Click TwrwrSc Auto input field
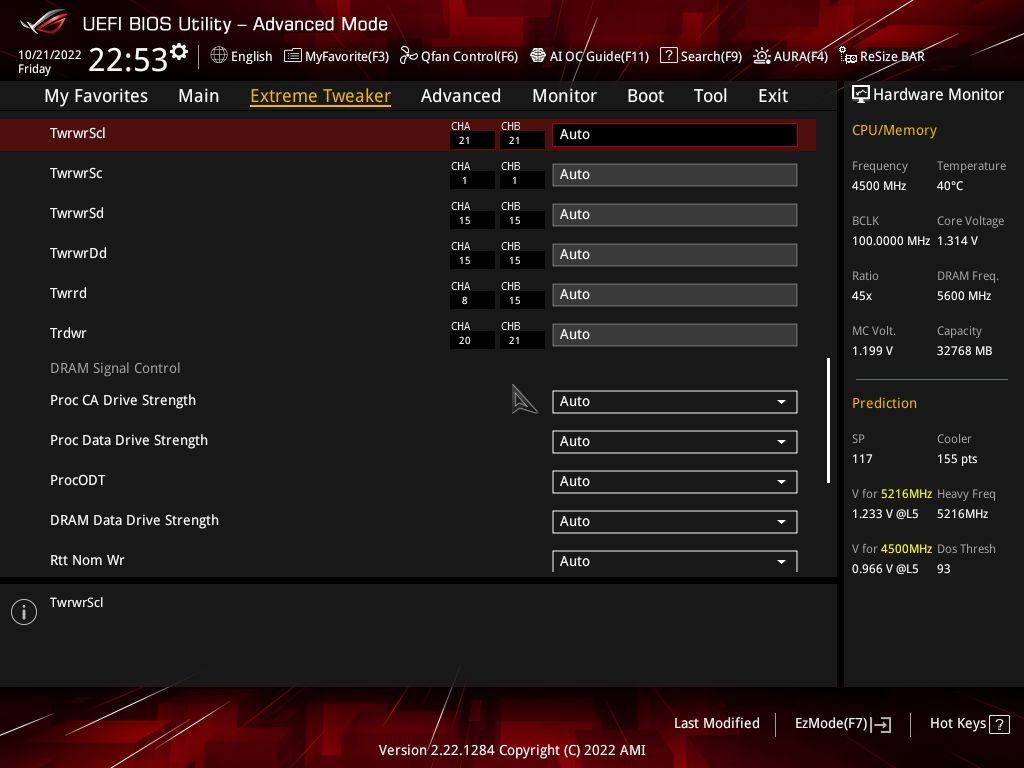The image size is (1024, 768). (675, 174)
